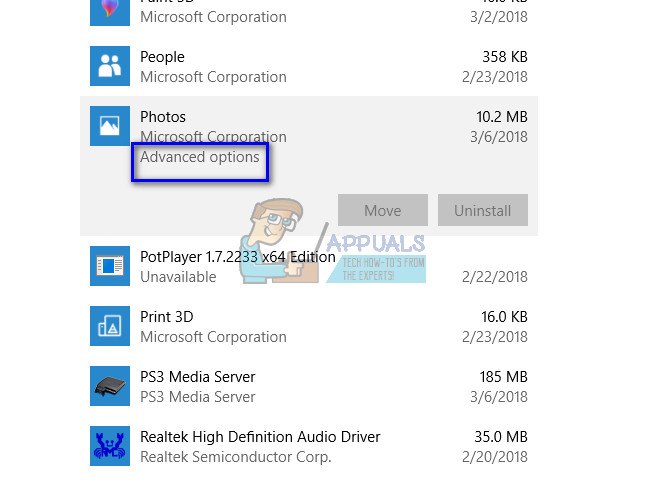Click PotPlayer 1.7.2233 x64 Edition entry

(x=238, y=257)
